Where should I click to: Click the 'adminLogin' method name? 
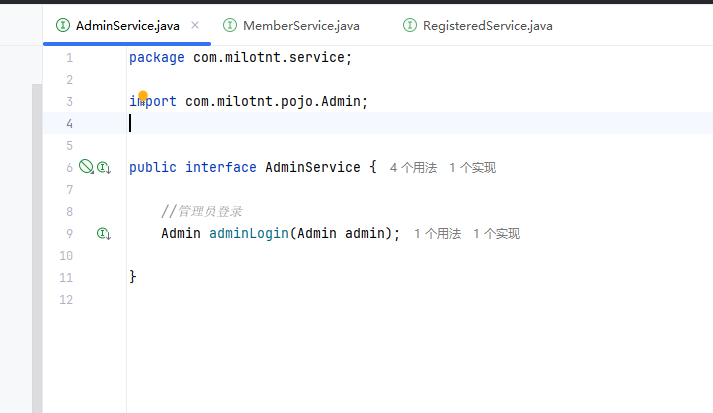pos(249,233)
